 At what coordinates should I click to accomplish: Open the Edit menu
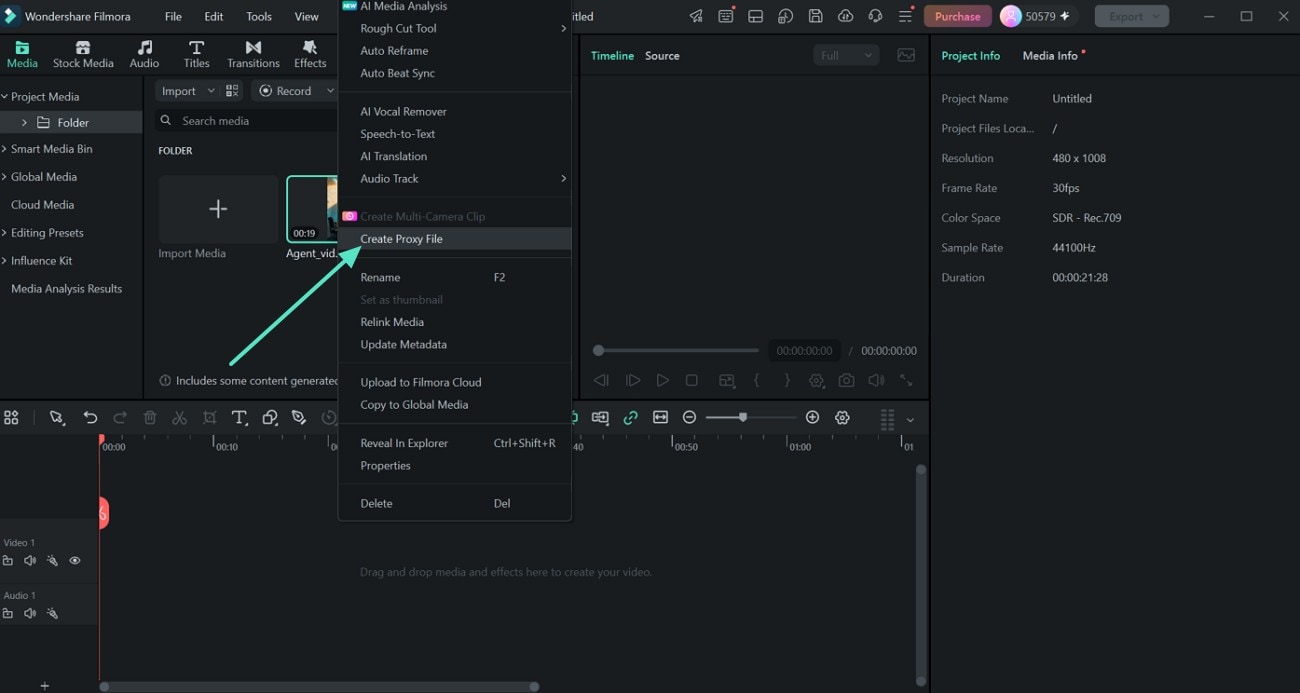(214, 17)
